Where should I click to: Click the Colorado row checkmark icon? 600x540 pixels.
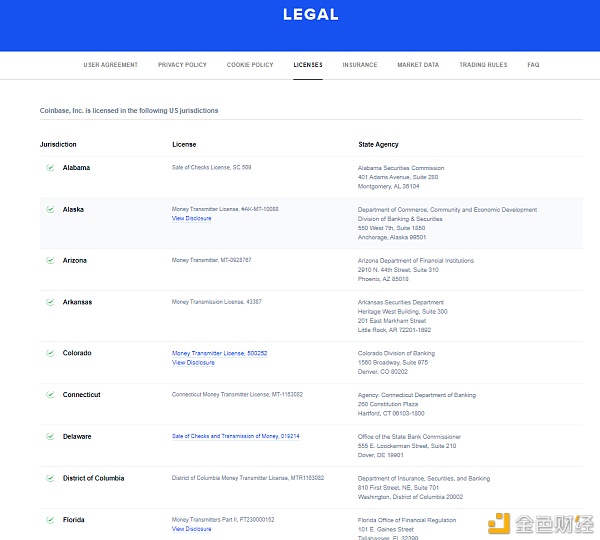click(x=50, y=352)
